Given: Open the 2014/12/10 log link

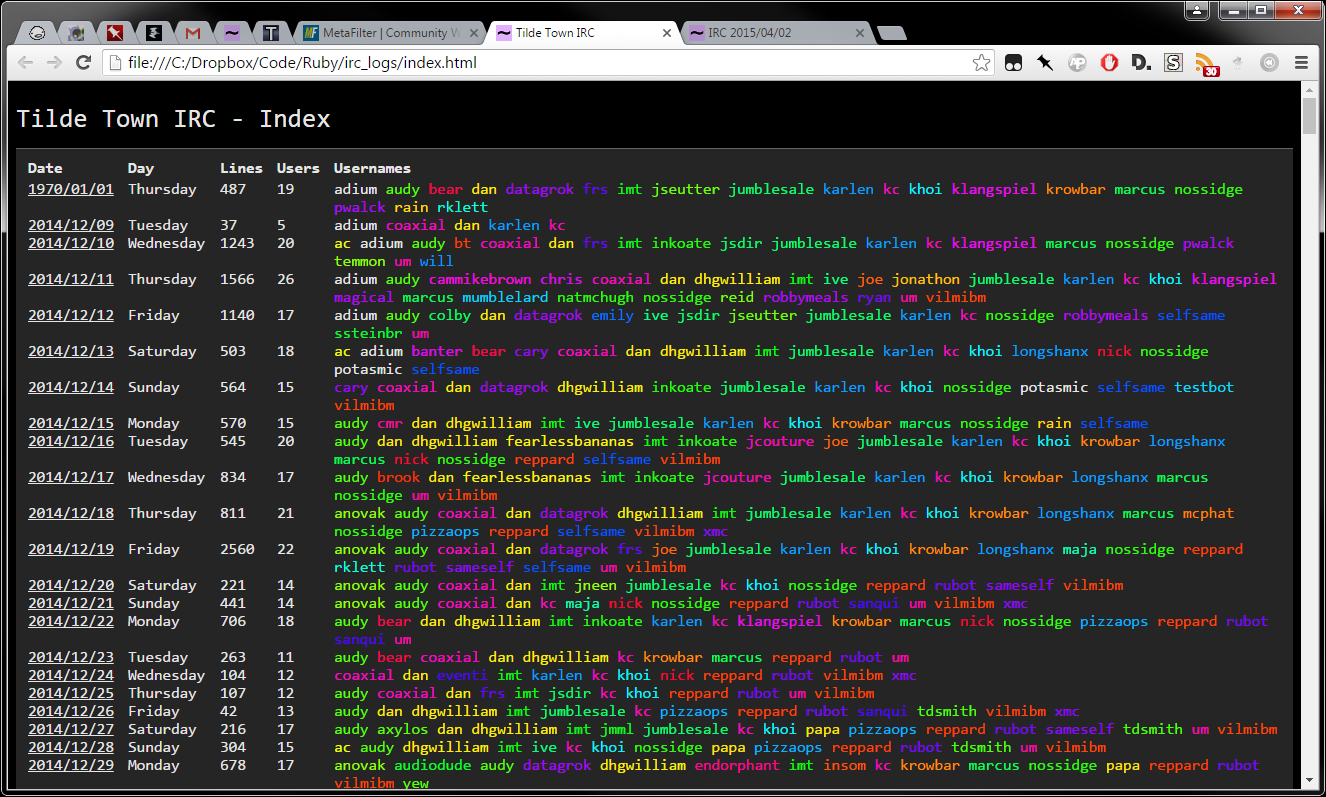Looking at the screenshot, I should point(71,243).
